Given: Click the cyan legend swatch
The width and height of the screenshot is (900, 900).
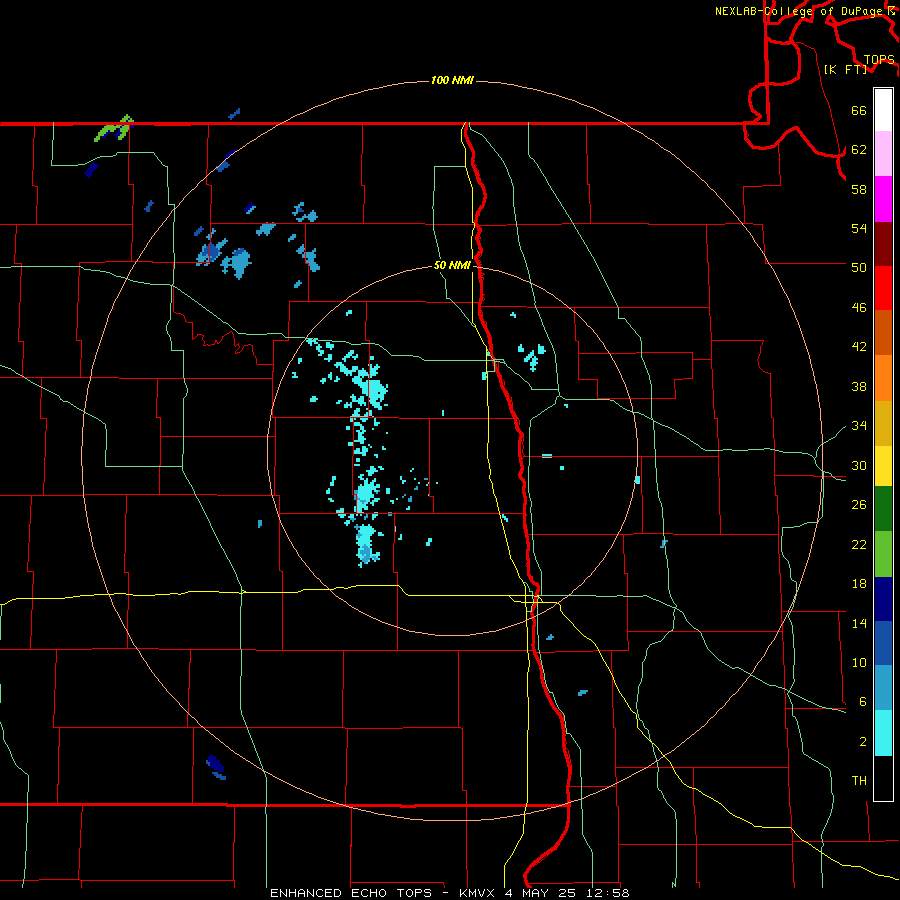Looking at the screenshot, I should coord(883,733).
